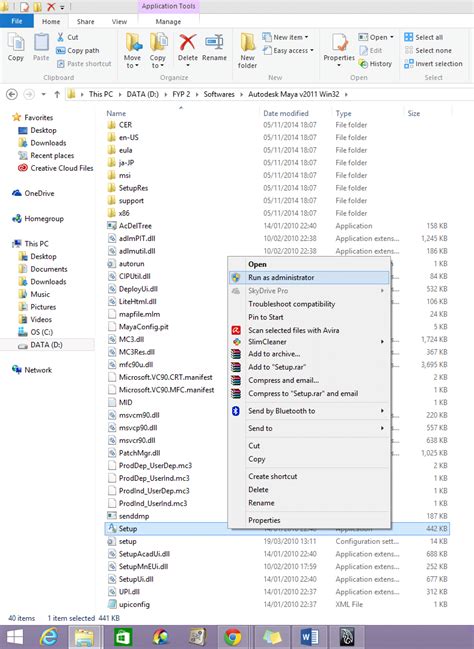Click the Setup application file icon
The height and width of the screenshot is (649, 474).
point(112,529)
